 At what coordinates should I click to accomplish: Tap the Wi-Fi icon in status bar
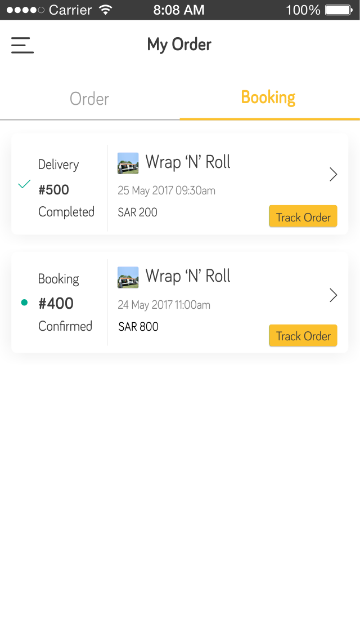tap(106, 10)
